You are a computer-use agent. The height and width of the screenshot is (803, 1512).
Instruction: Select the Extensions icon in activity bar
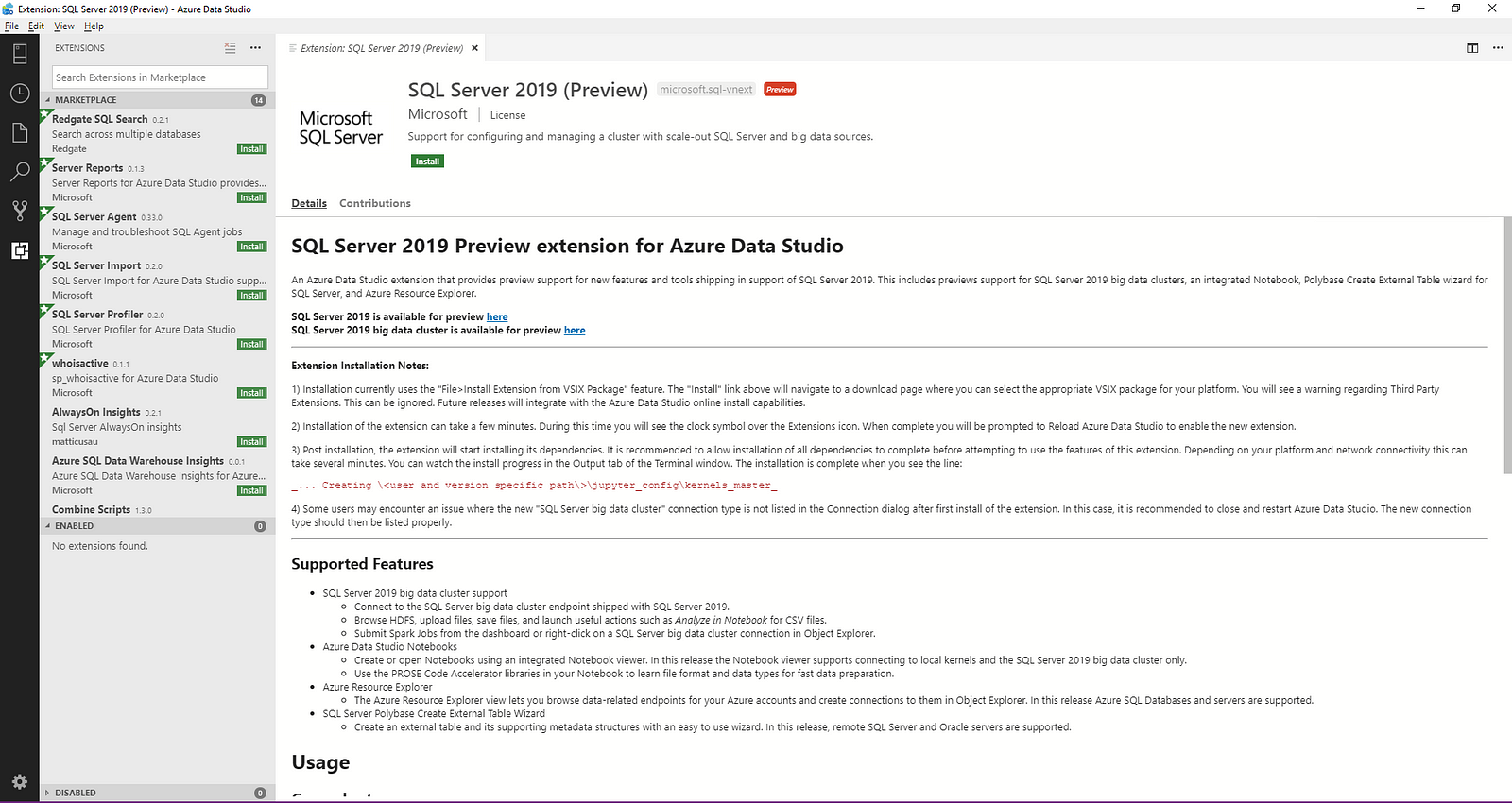click(20, 250)
